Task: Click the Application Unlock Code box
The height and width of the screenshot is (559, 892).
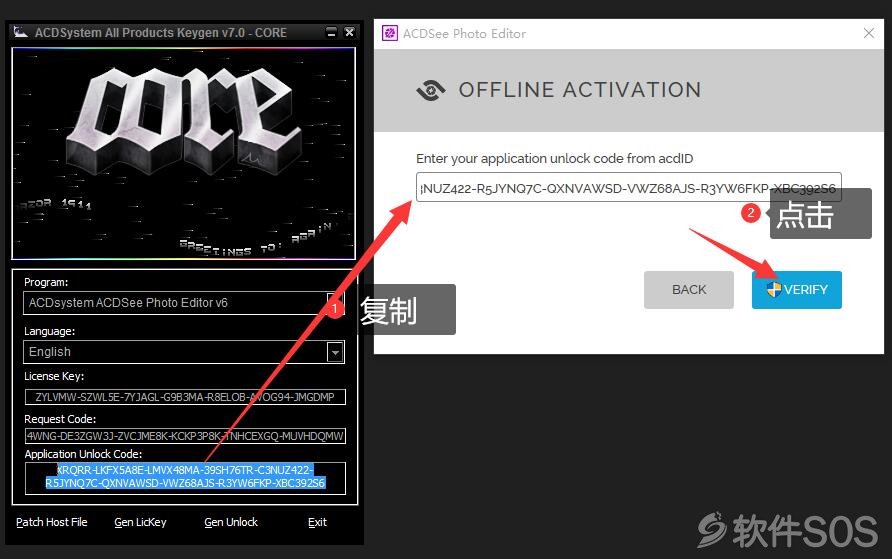Action: coord(185,478)
